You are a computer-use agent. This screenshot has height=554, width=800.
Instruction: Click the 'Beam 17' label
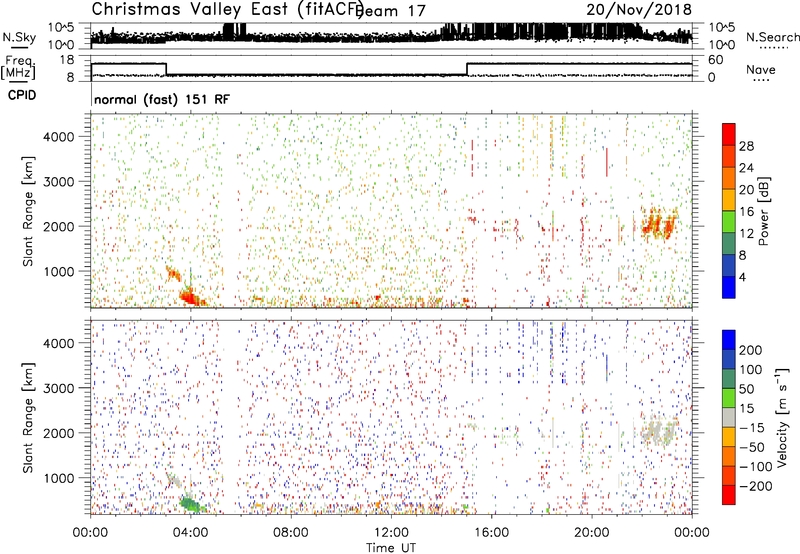(391, 11)
